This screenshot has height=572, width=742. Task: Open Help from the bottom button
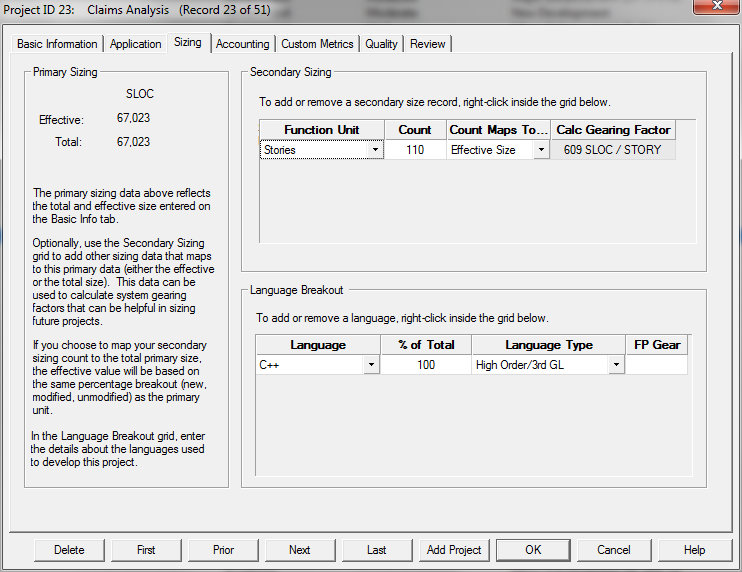point(694,550)
